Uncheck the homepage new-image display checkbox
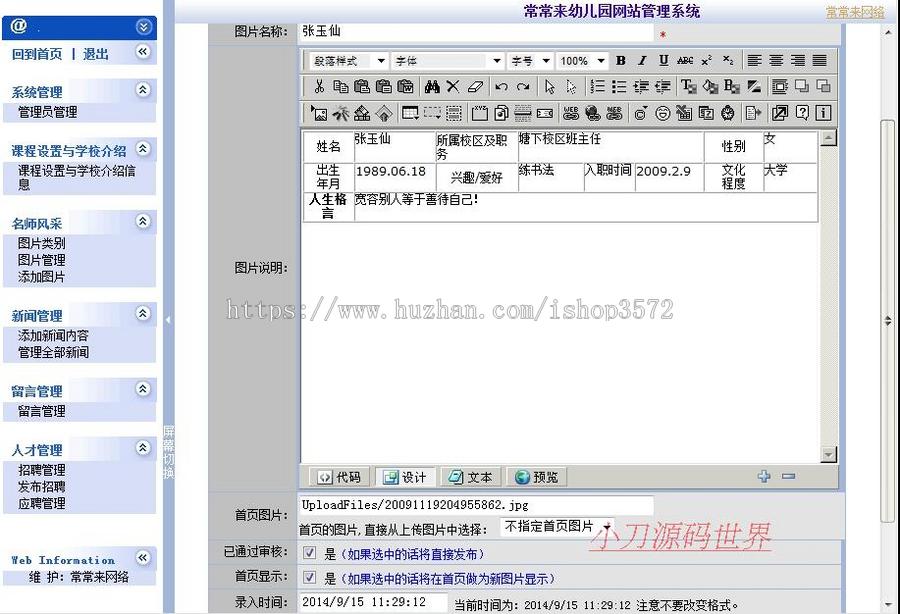This screenshot has width=900, height=614. coord(309,576)
